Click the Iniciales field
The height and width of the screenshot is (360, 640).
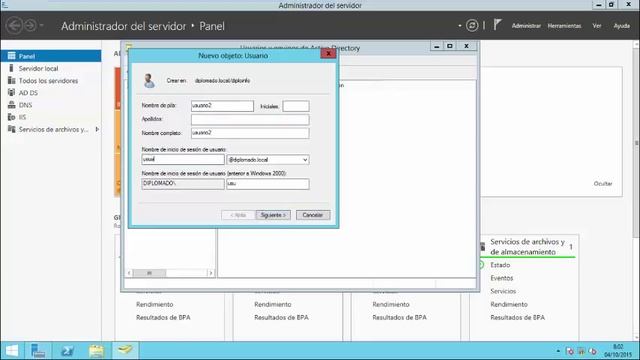point(296,106)
